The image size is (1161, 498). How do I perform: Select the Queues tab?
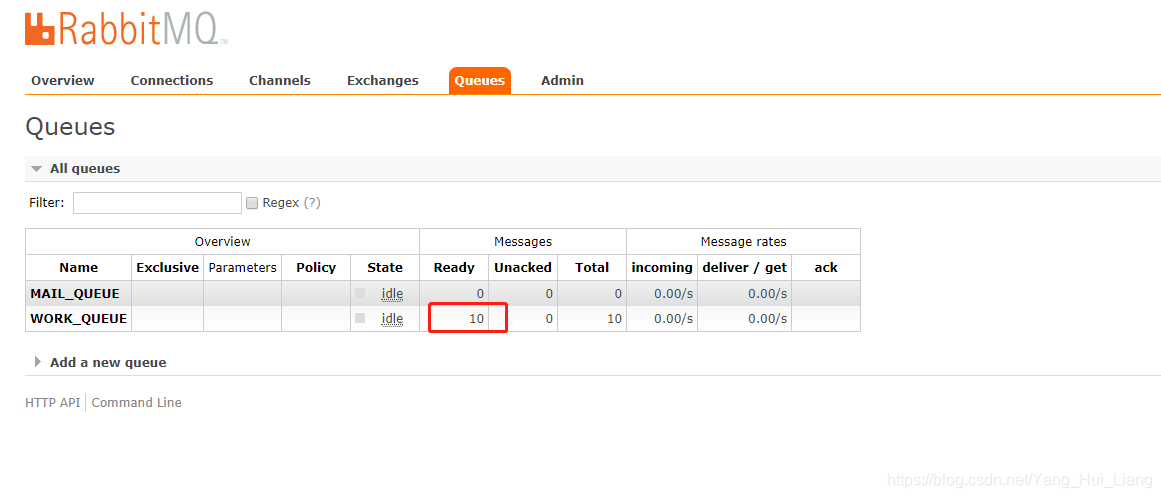tap(480, 81)
